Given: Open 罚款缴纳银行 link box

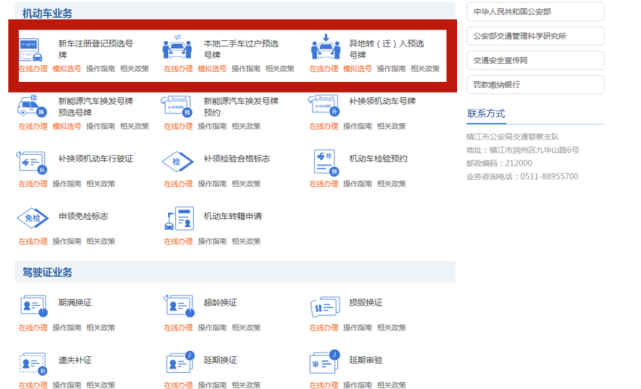Looking at the screenshot, I should pyautogui.click(x=535, y=85).
